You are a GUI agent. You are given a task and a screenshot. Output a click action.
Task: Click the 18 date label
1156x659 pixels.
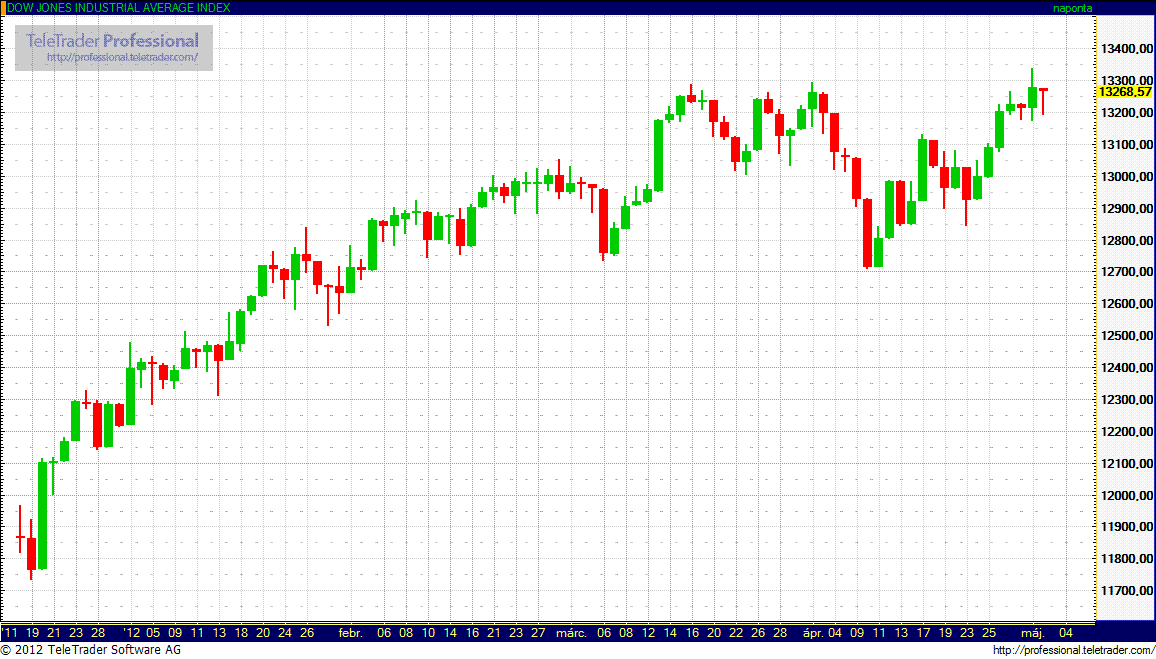point(240,632)
